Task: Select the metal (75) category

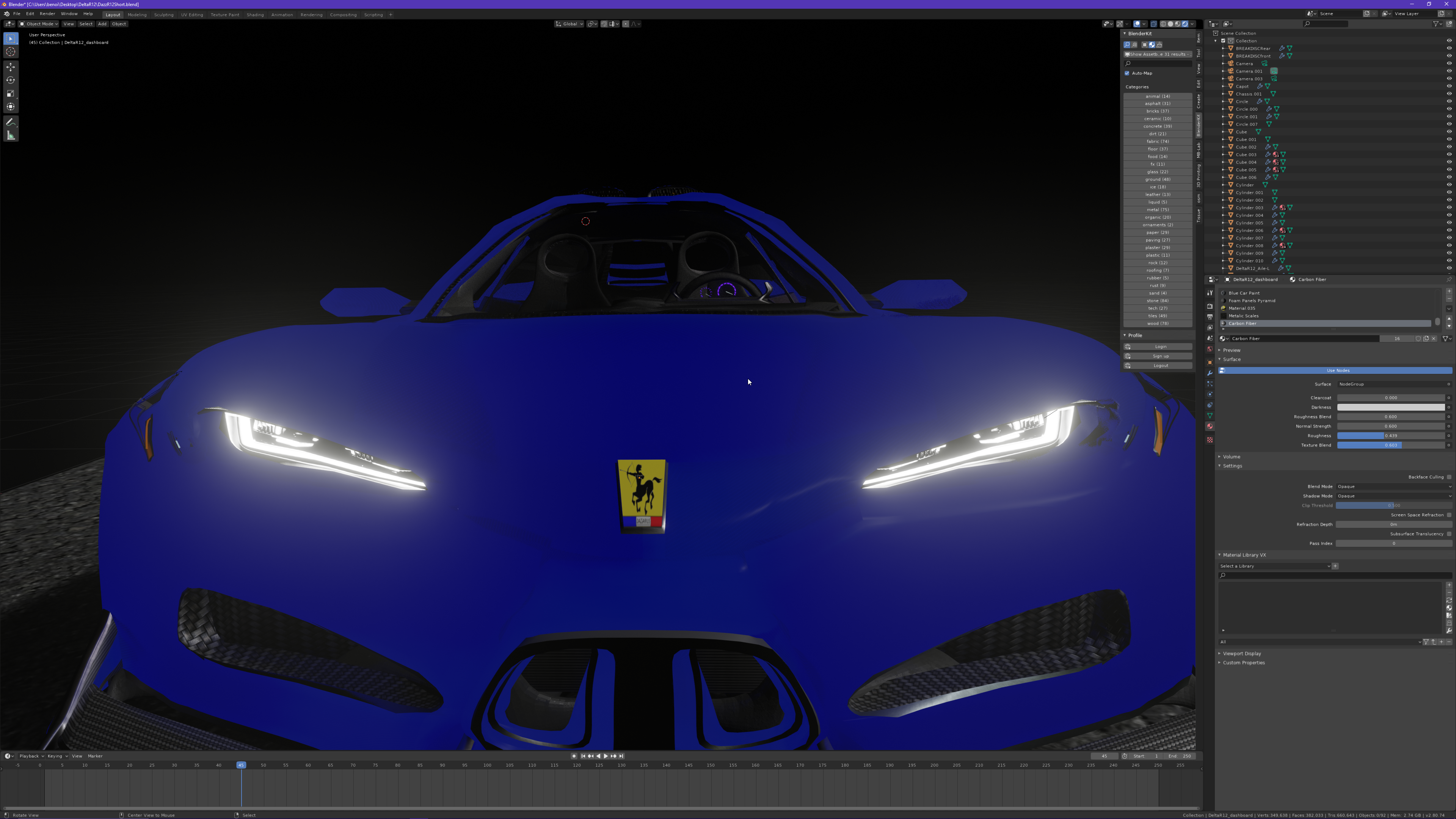Action: 1158,210
